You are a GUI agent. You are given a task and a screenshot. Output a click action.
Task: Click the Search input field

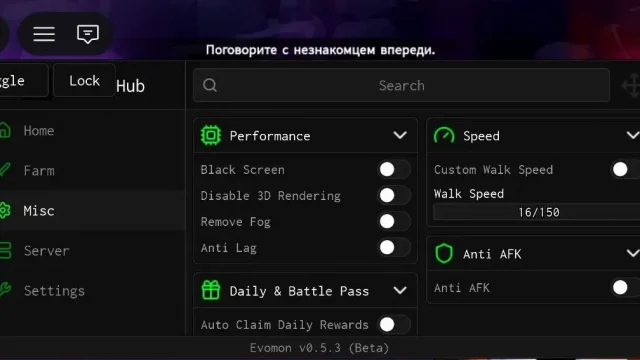pos(402,85)
